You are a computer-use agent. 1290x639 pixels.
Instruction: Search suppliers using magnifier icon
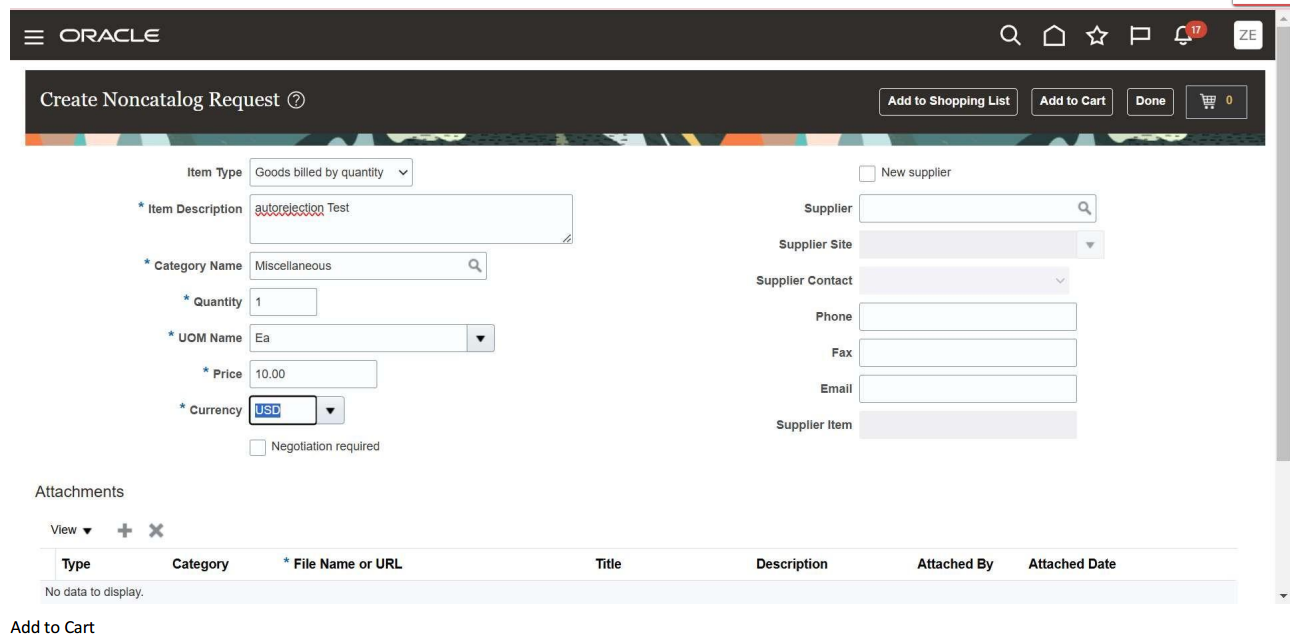1085,209
